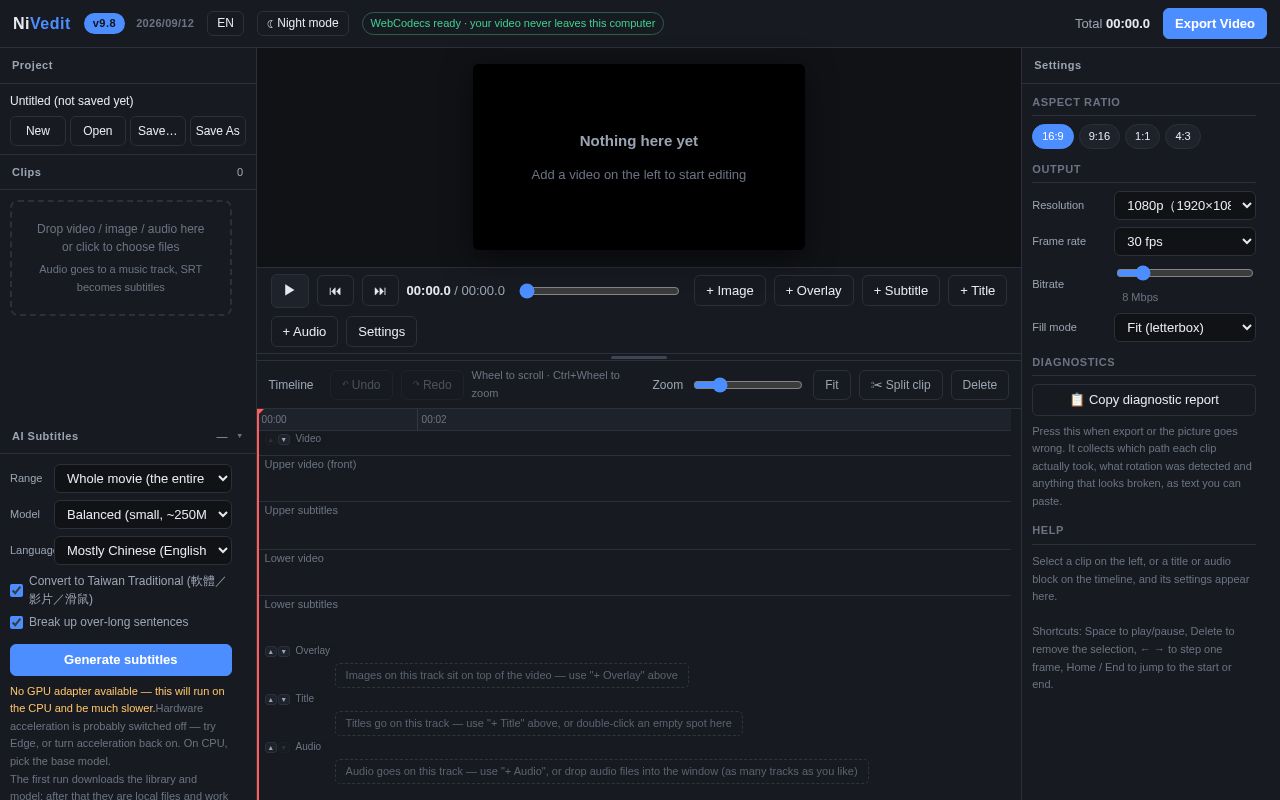The width and height of the screenshot is (1280, 800).
Task: Click the playback seek slider
Action: [600, 291]
